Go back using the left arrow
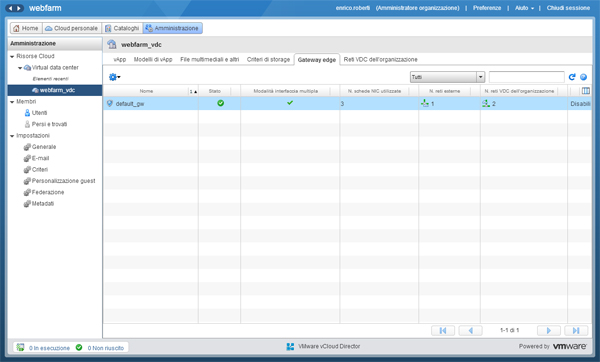Viewport: 600px width, 362px height. 10,8
